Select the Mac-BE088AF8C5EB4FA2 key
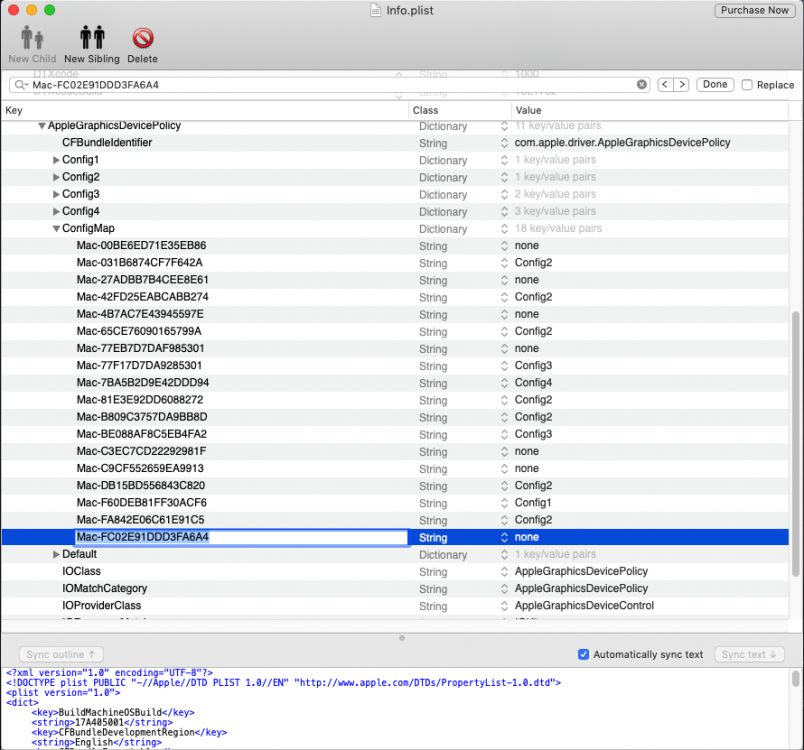The height and width of the screenshot is (750, 804). coord(142,434)
